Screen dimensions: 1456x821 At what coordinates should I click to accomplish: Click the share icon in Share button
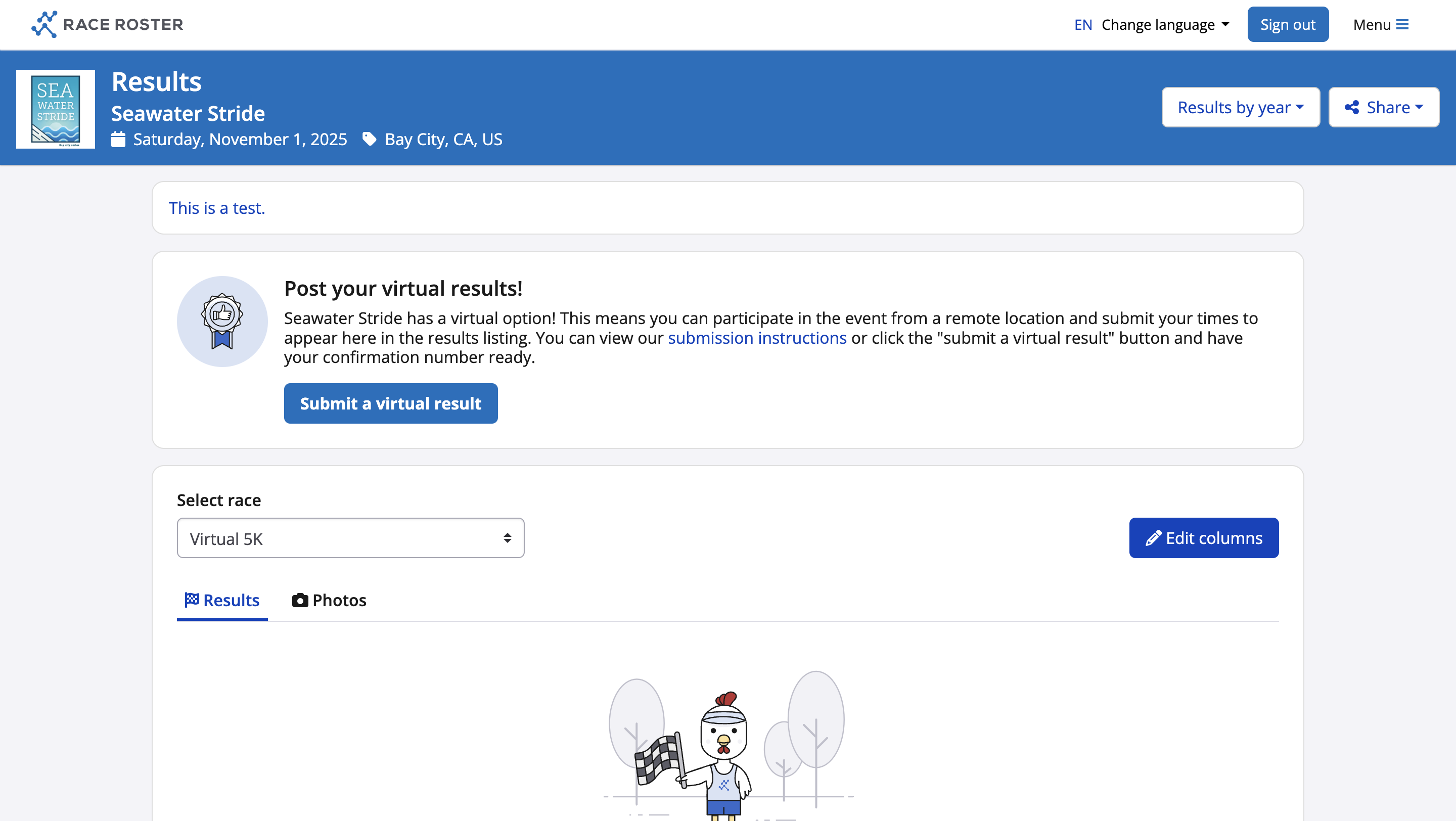click(1351, 107)
